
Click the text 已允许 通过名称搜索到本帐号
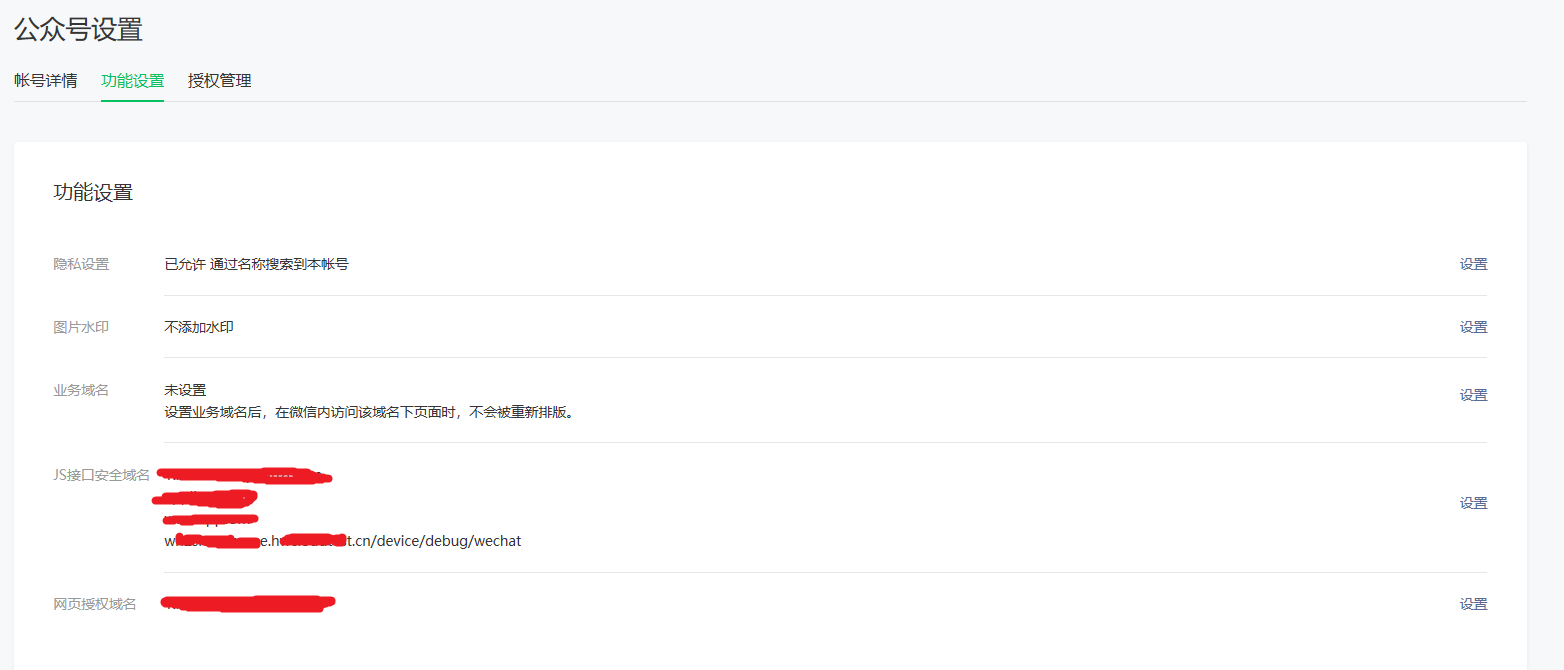(x=256, y=264)
